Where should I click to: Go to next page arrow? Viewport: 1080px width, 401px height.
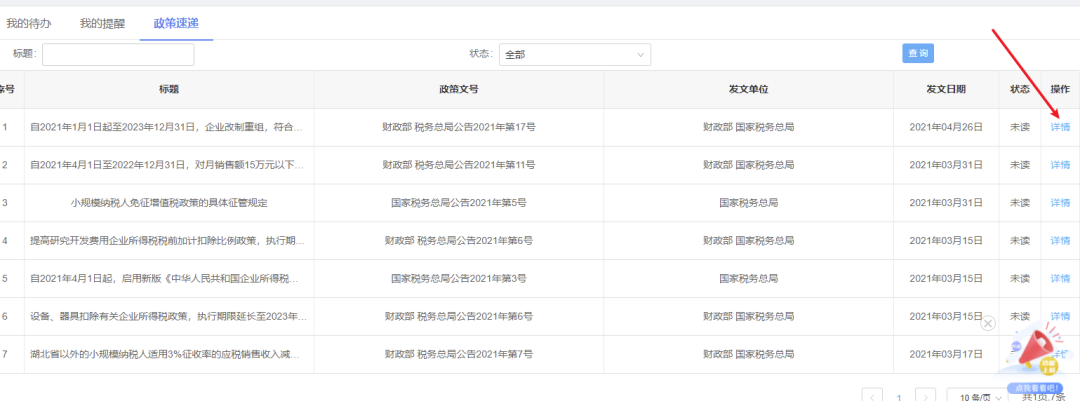[x=926, y=397]
